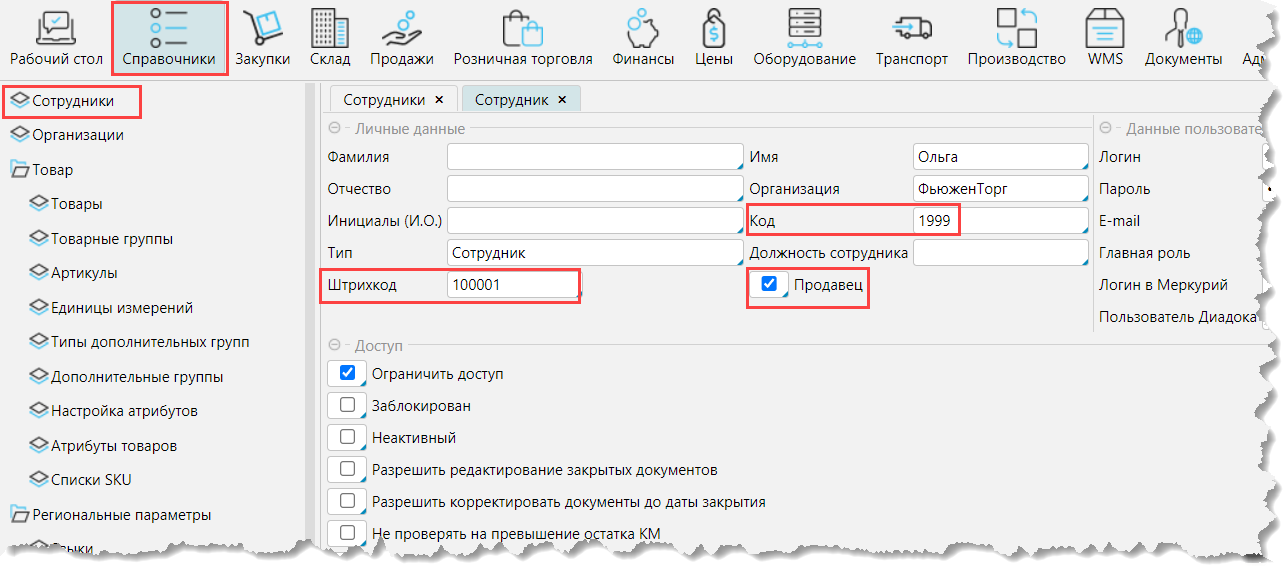Uncheck the Продавец checkbox
The image size is (1285, 566).
point(768,285)
